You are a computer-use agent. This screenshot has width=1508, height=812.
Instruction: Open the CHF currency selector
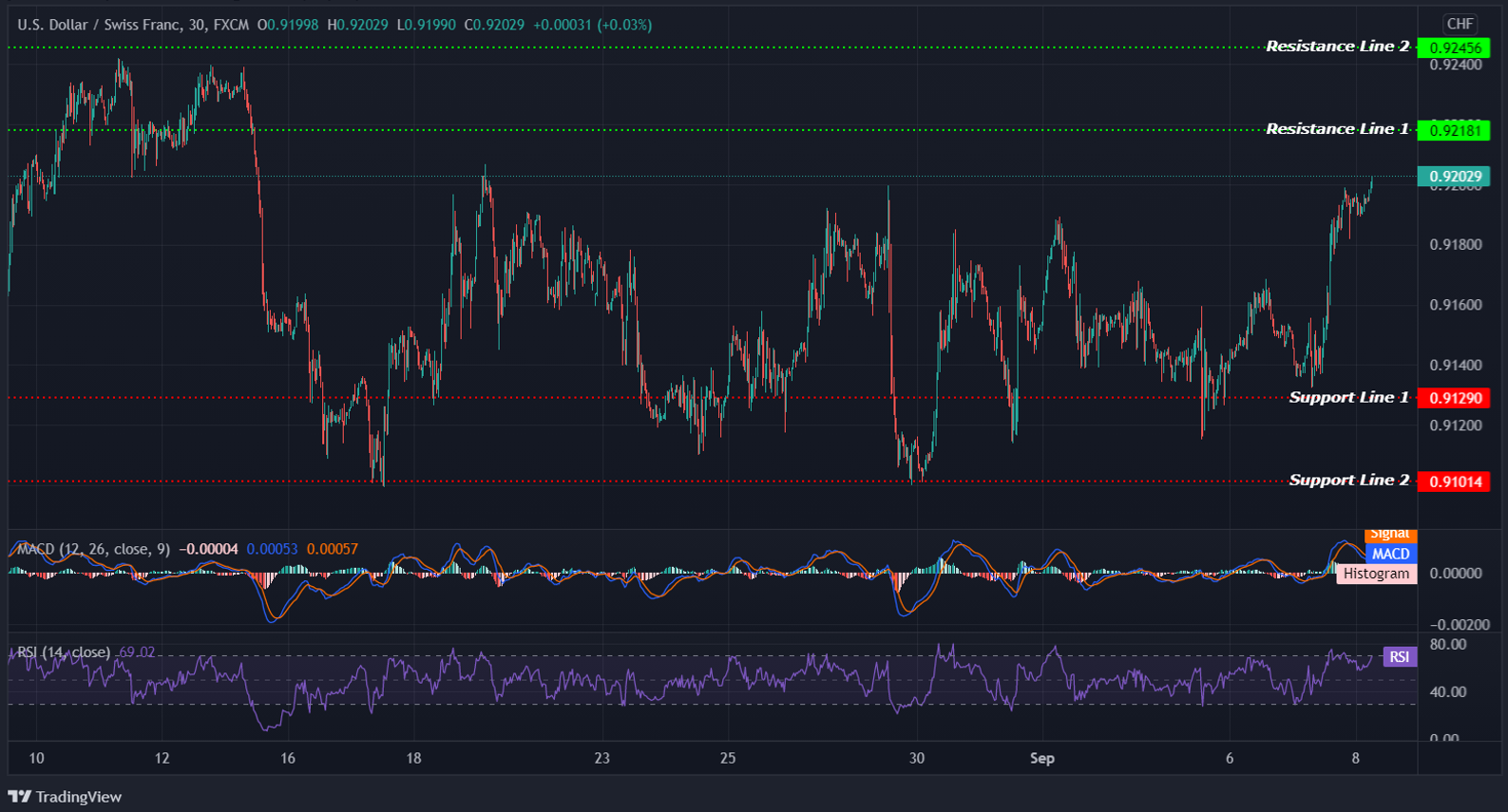pyautogui.click(x=1460, y=24)
